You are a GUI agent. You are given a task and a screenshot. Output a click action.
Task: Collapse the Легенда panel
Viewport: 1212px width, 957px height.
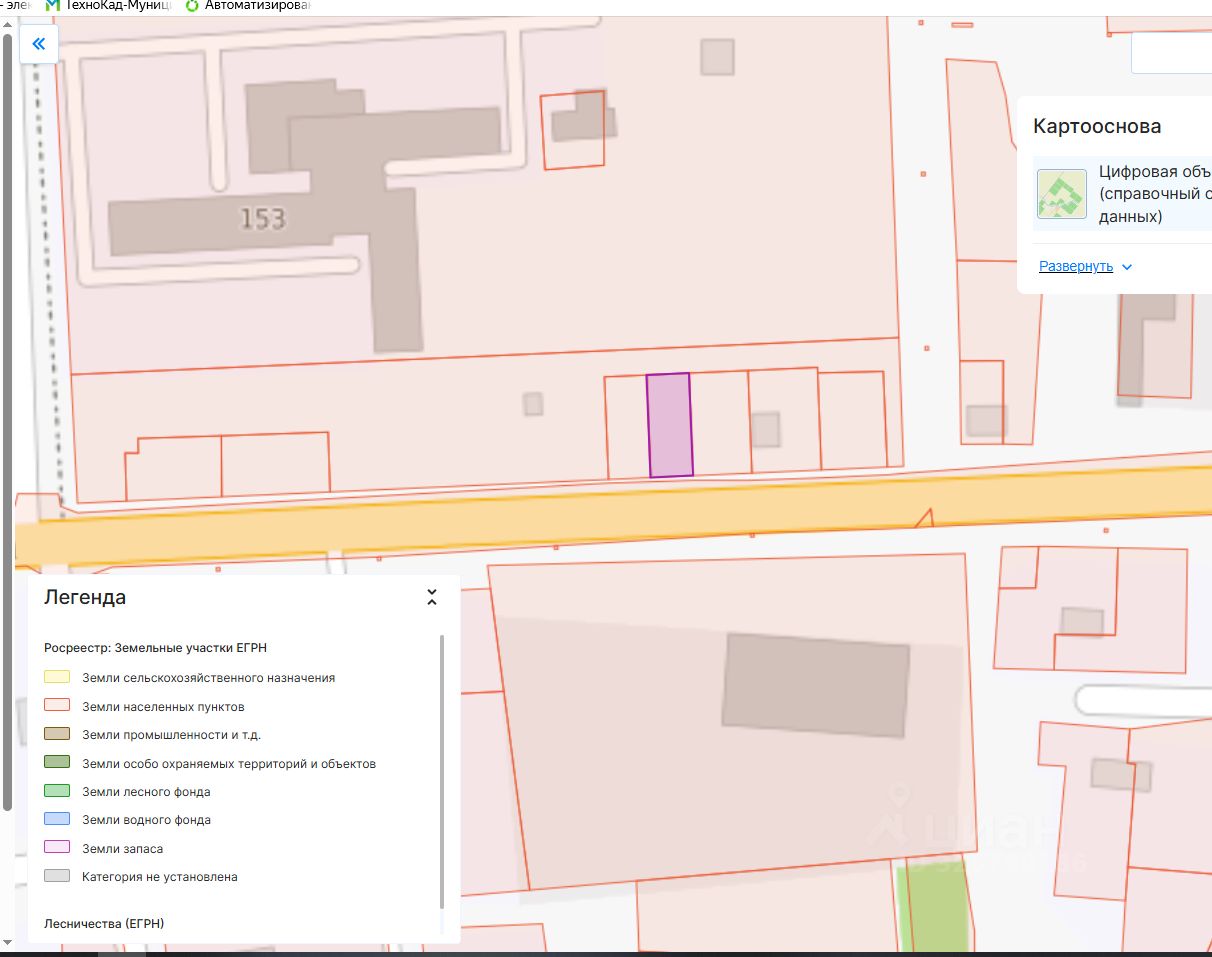[432, 598]
